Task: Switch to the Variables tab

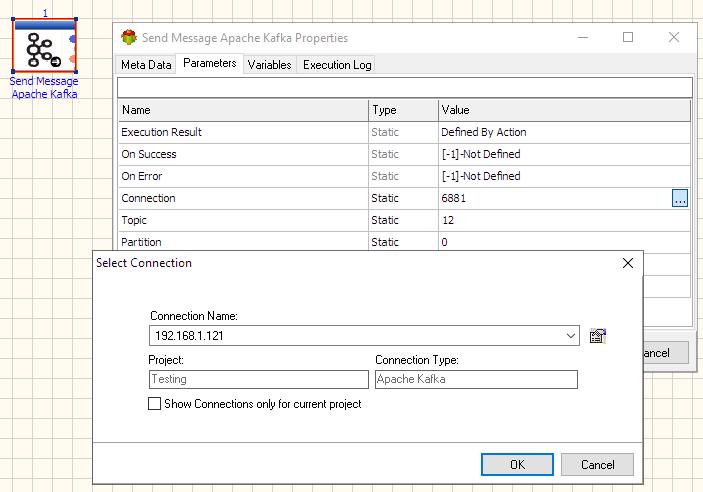Action: tap(269, 65)
